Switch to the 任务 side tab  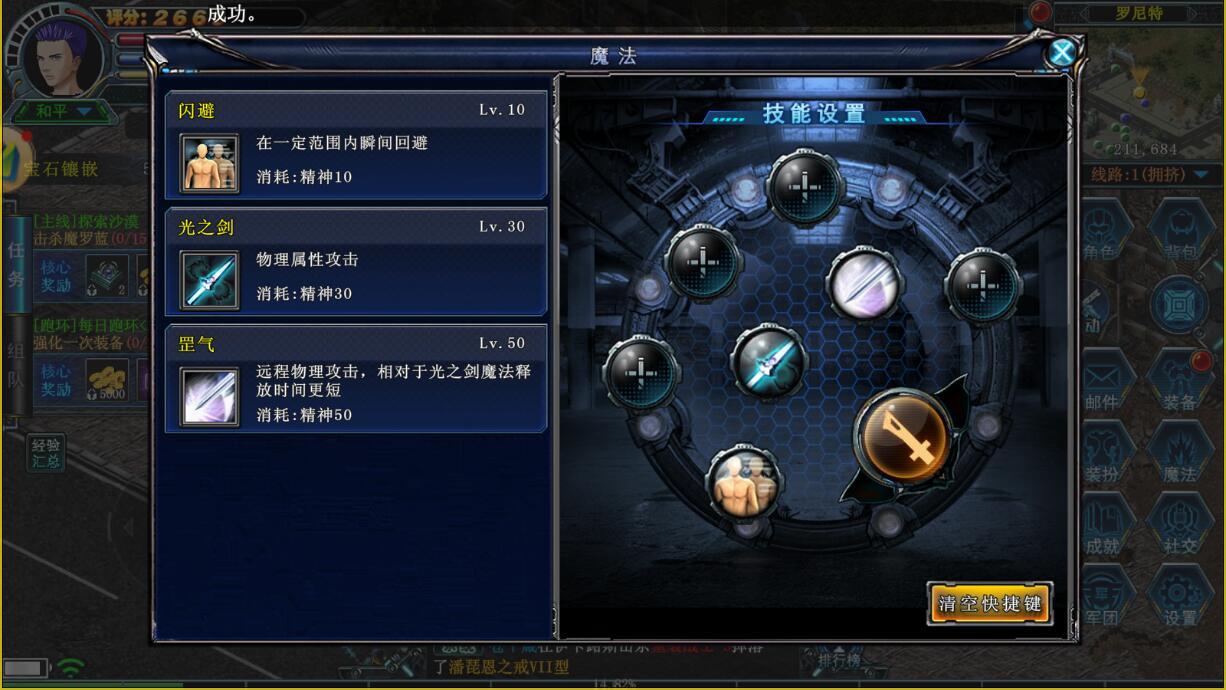coord(16,264)
